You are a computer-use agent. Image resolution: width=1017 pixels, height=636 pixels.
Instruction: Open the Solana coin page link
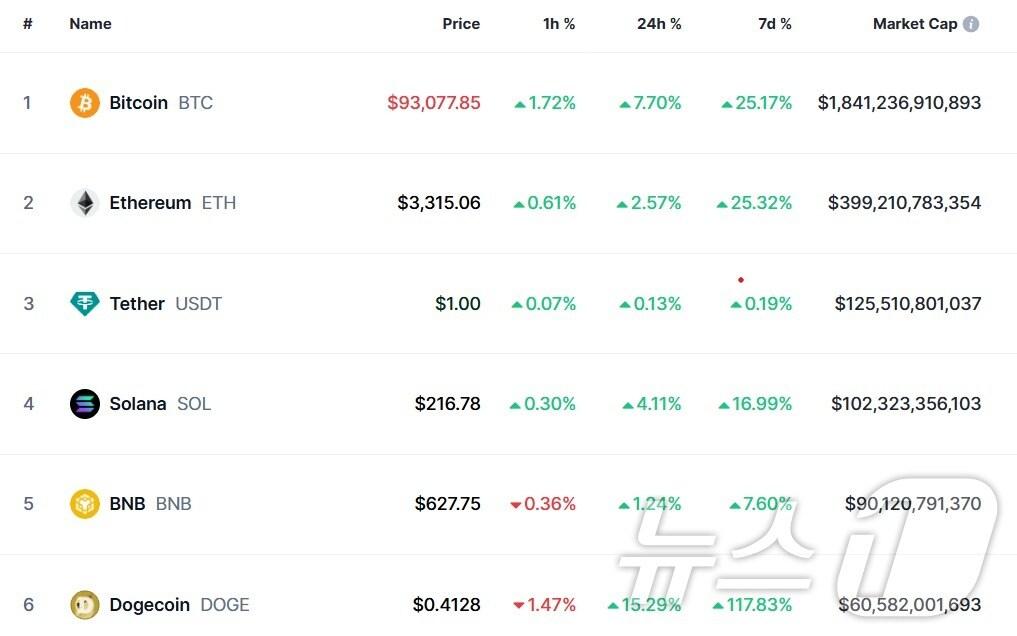coord(138,404)
